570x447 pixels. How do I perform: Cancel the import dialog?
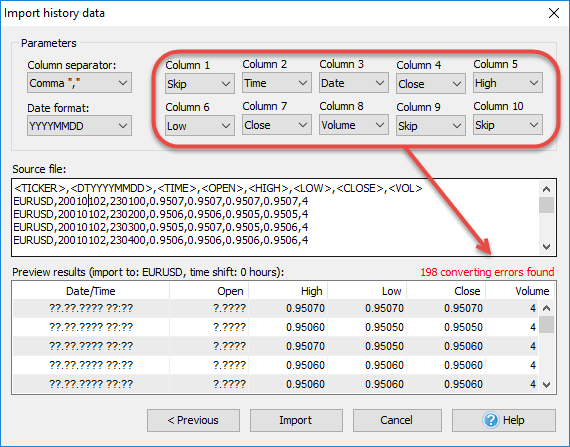[397, 420]
